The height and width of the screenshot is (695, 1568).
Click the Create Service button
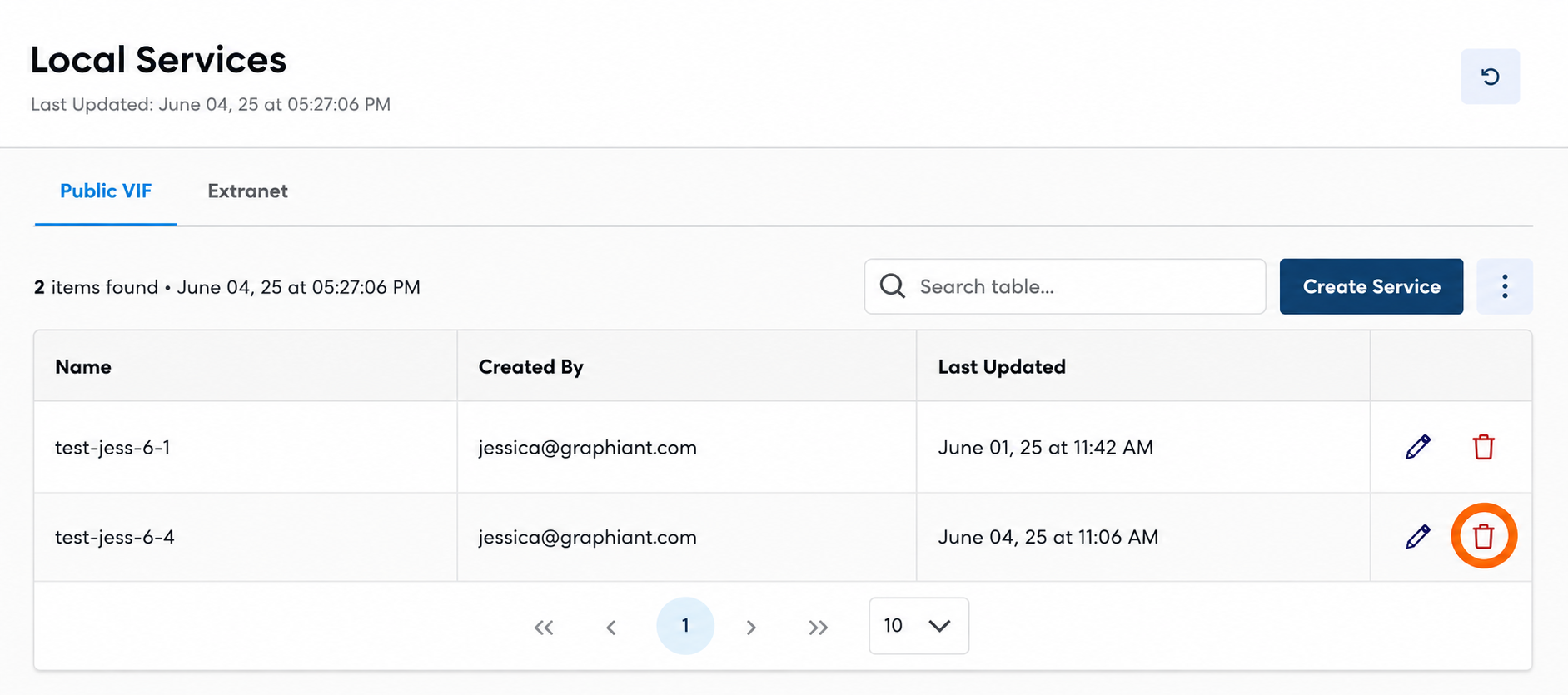pyautogui.click(x=1371, y=286)
